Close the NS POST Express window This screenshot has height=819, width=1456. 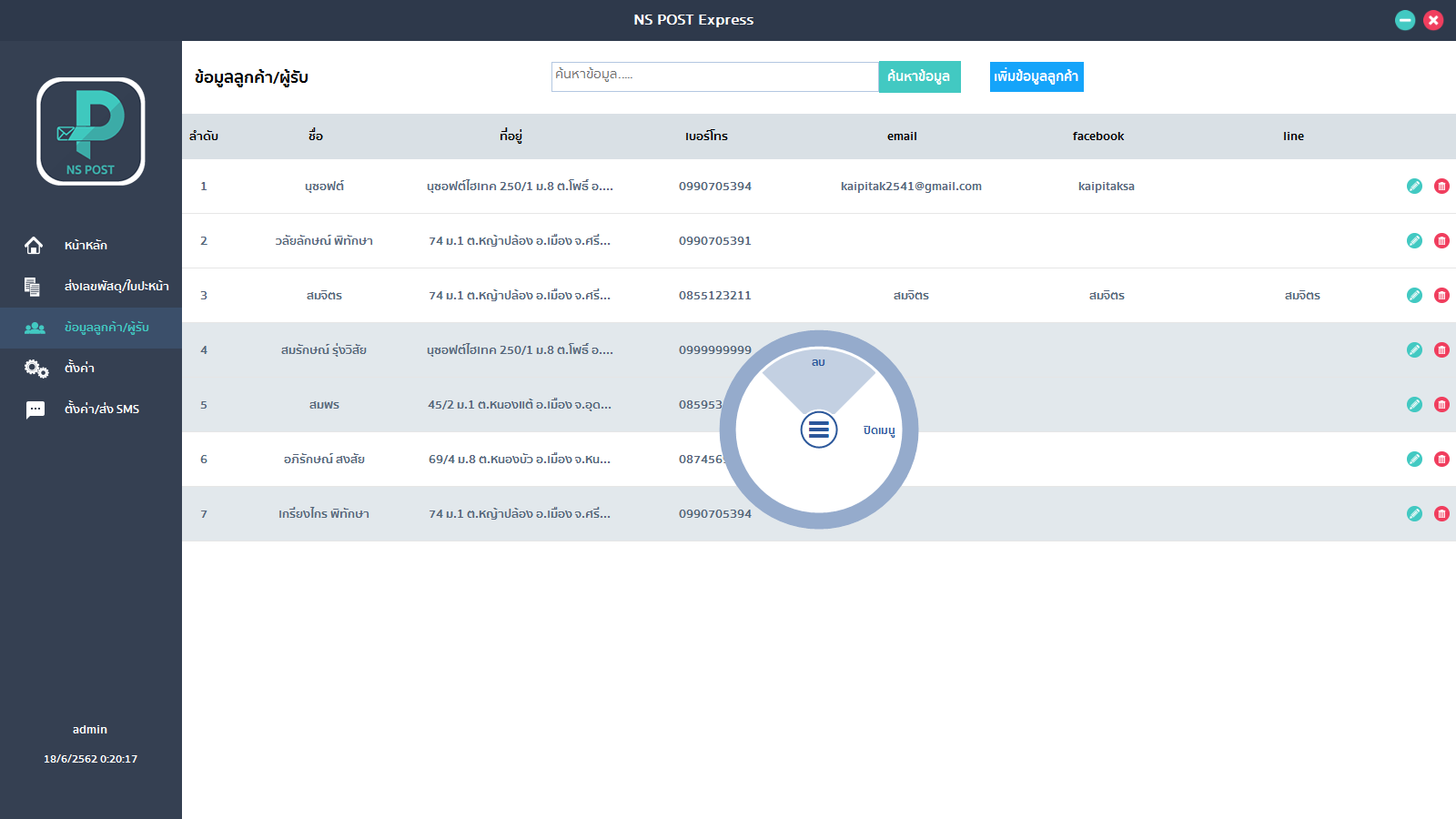1433,20
